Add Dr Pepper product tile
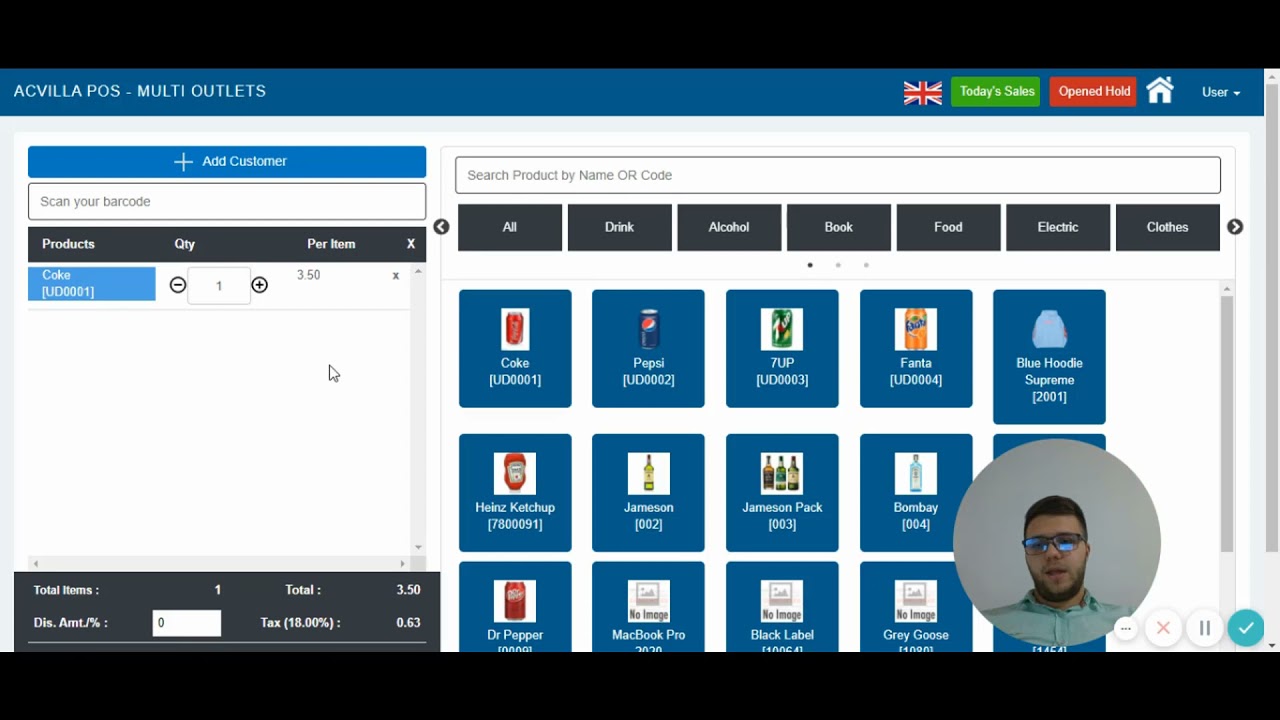The height and width of the screenshot is (720, 1280). coord(515,607)
